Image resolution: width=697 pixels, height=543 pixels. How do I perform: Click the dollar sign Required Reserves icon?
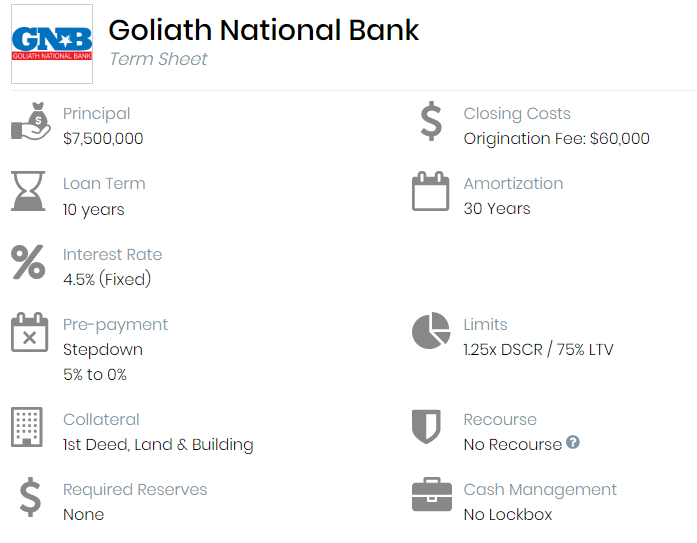pyautogui.click(x=30, y=497)
